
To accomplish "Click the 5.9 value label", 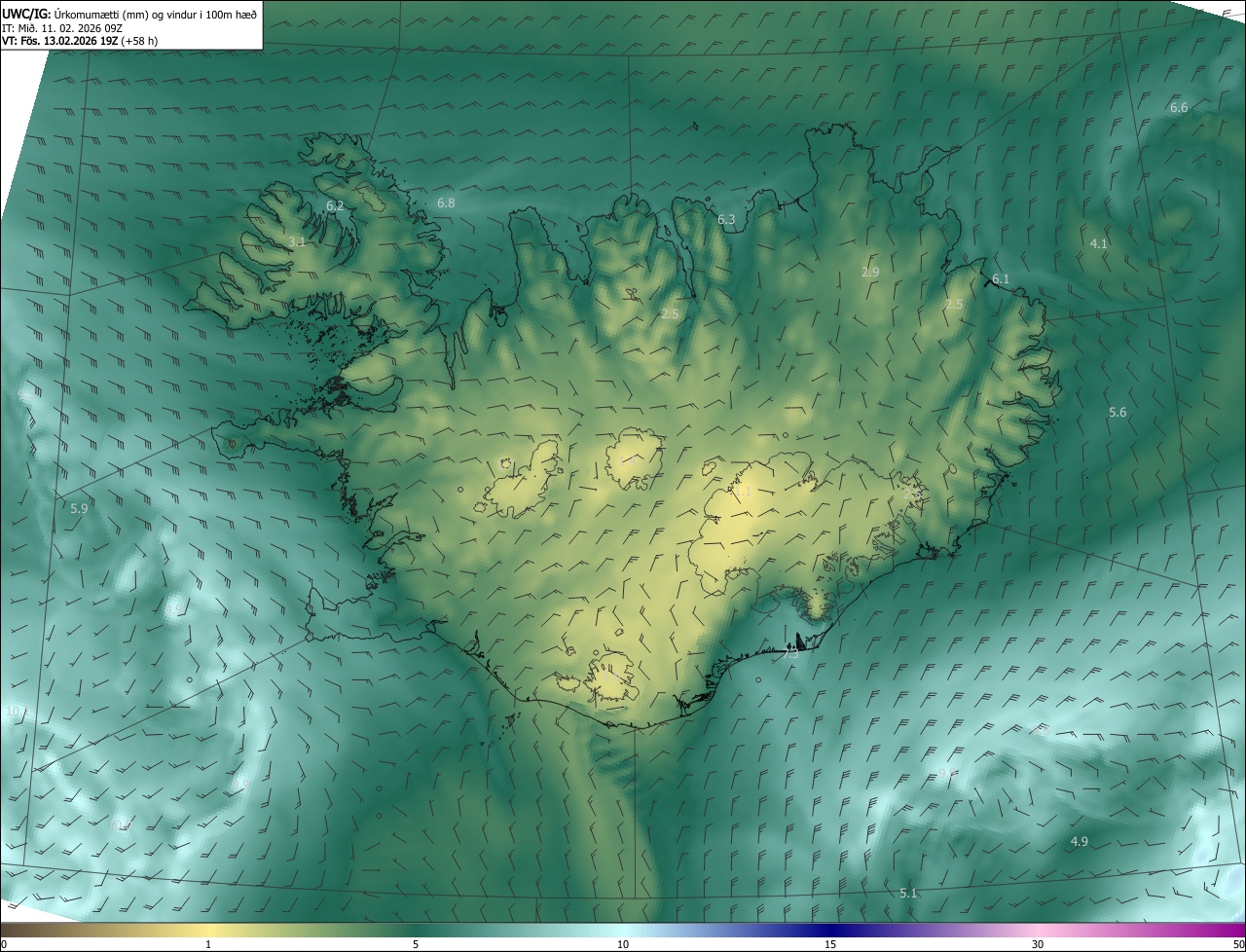I will 79,508.
